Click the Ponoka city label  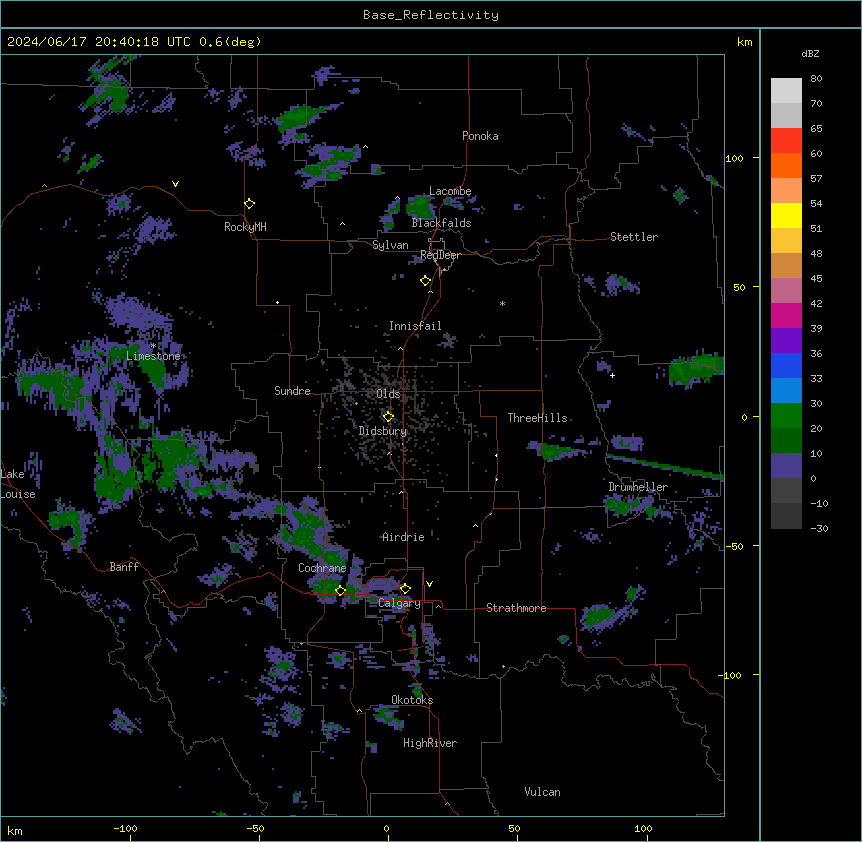(480, 136)
